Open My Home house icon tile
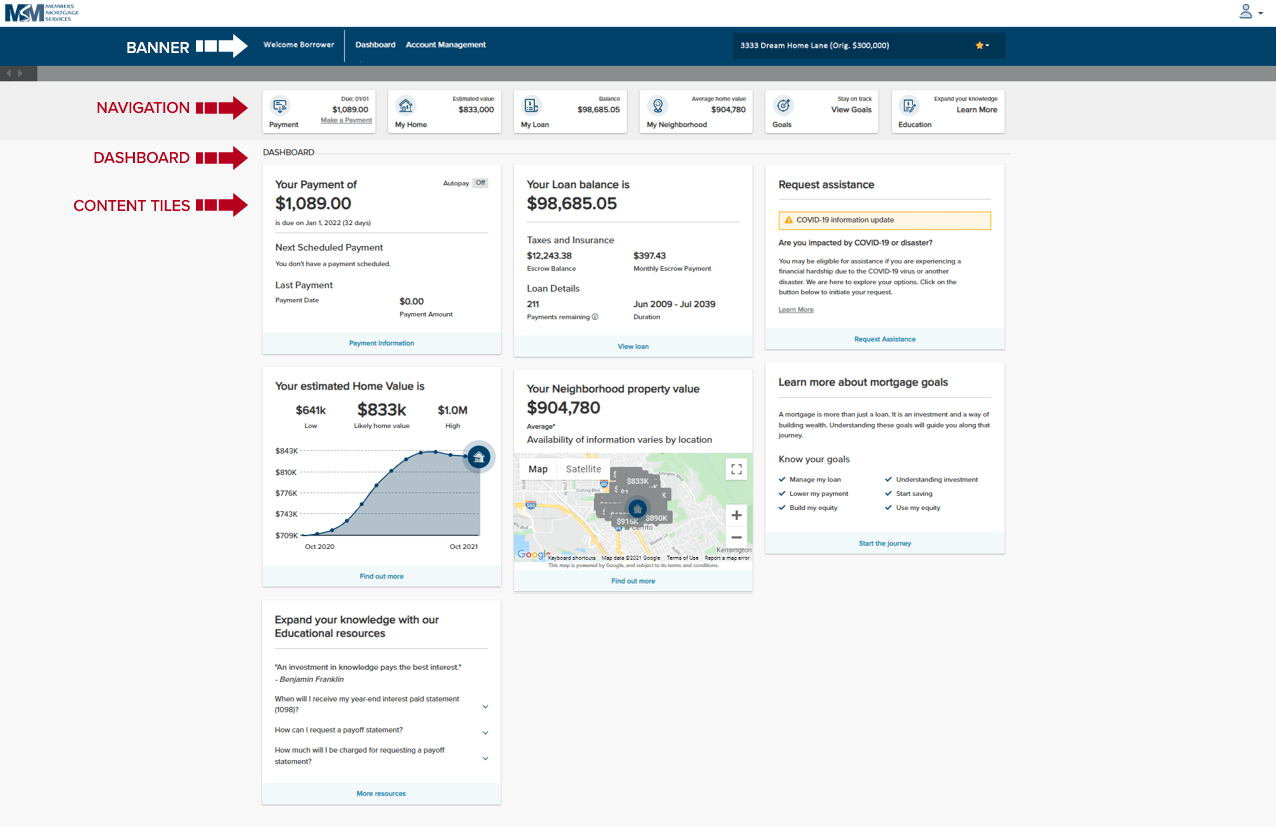This screenshot has width=1276, height=827. click(x=406, y=106)
